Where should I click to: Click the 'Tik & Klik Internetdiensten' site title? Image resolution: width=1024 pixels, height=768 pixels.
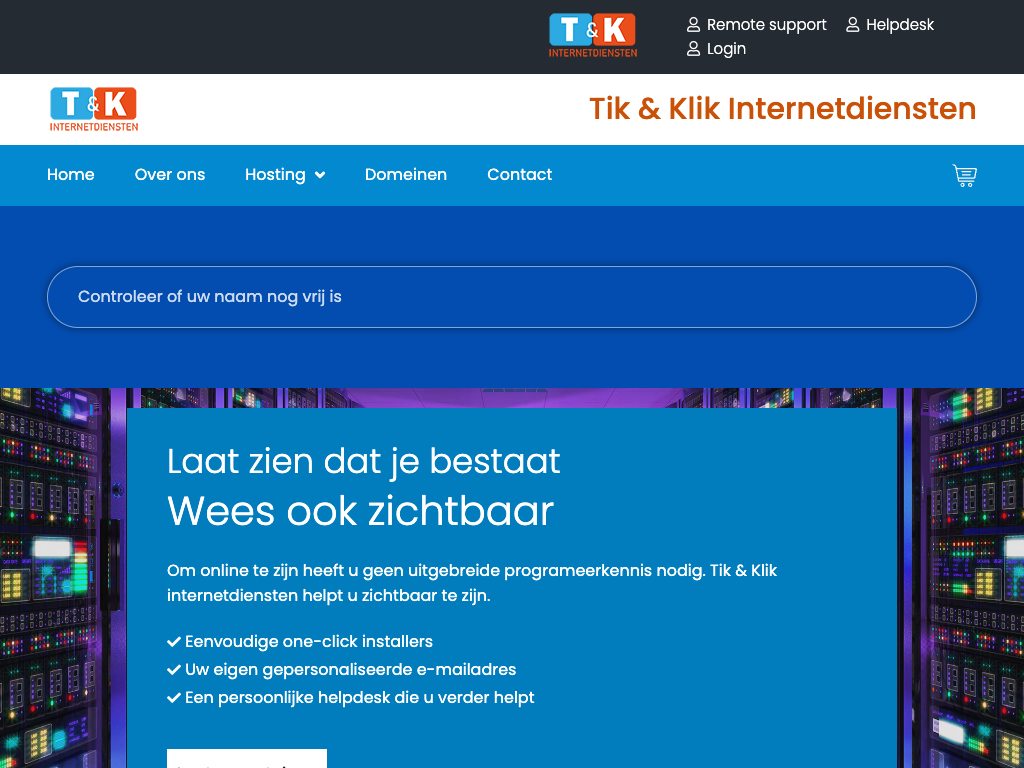point(782,109)
